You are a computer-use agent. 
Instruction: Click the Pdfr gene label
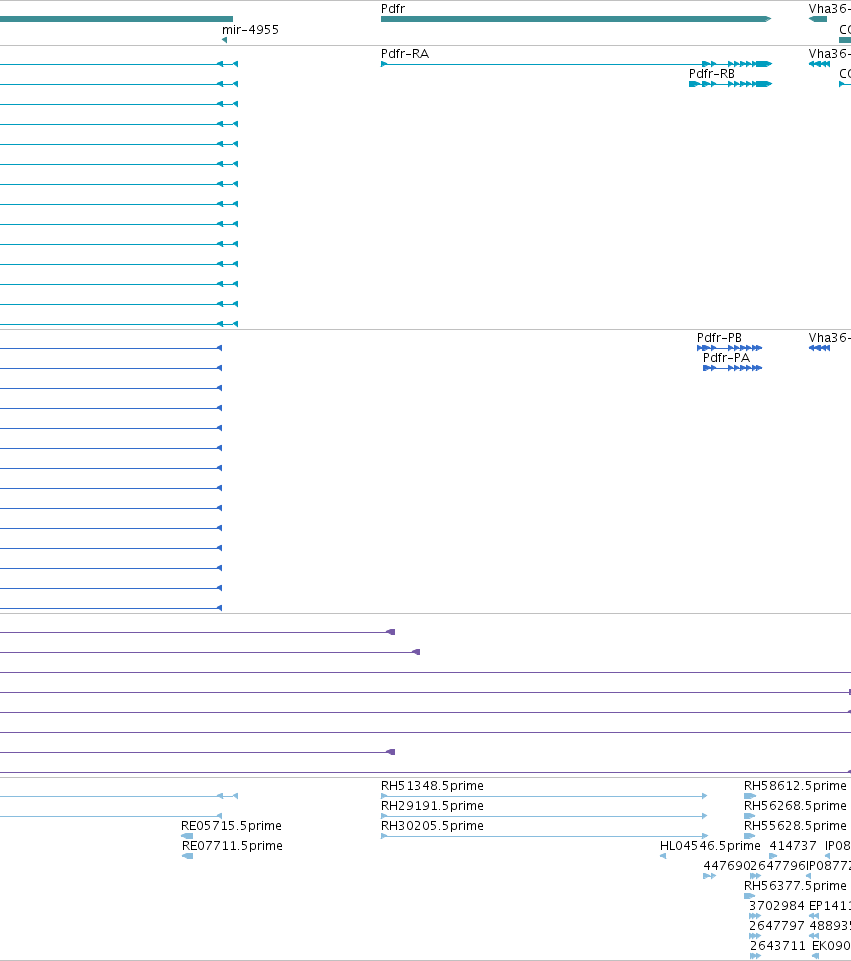click(393, 9)
